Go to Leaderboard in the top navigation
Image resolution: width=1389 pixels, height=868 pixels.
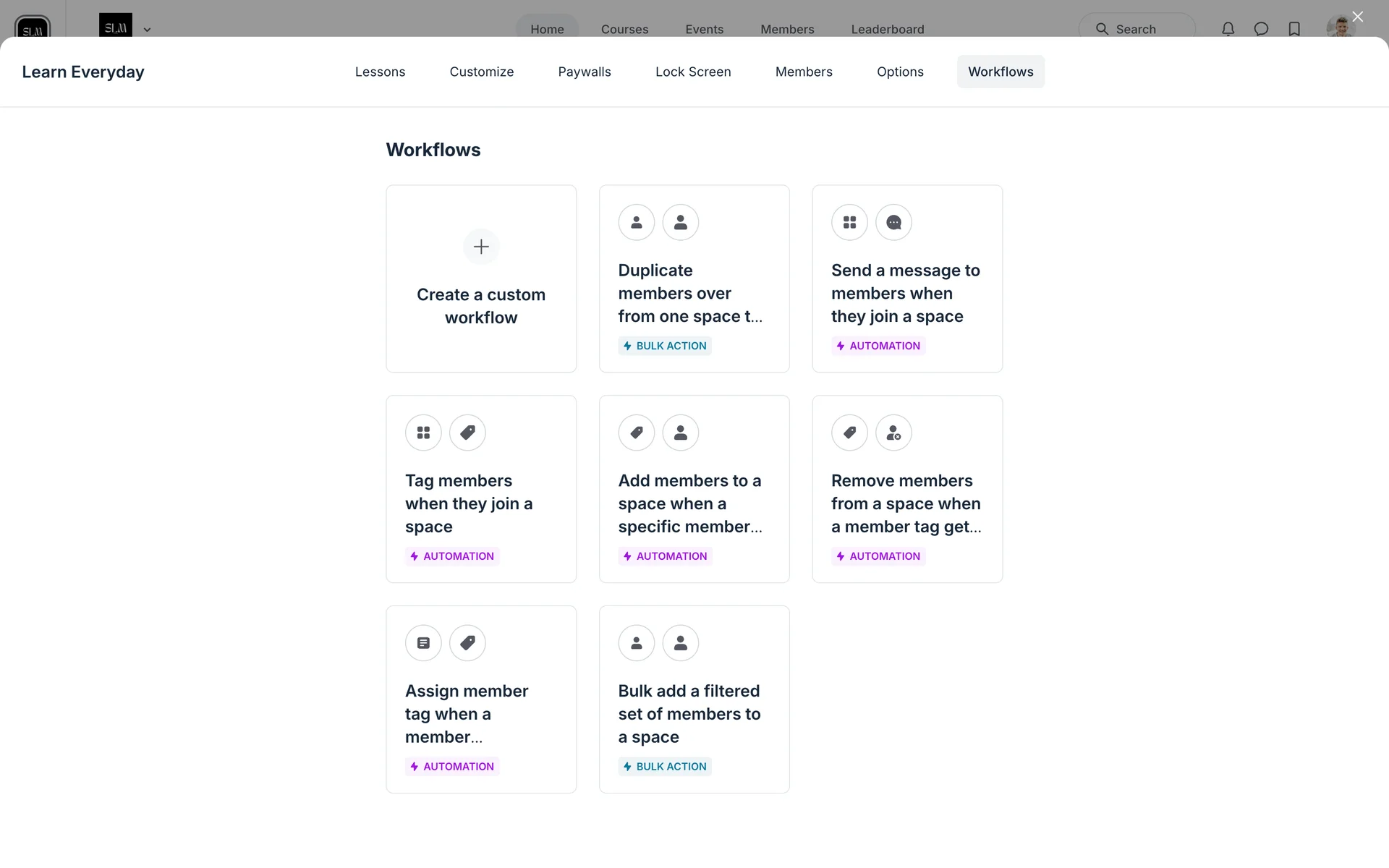click(887, 29)
